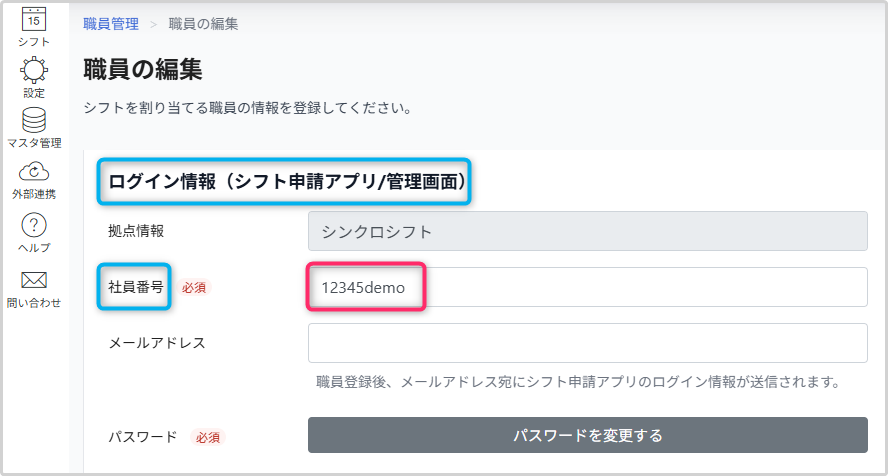Click into the 社員番号 input field
The width and height of the screenshot is (888, 476).
[587, 287]
